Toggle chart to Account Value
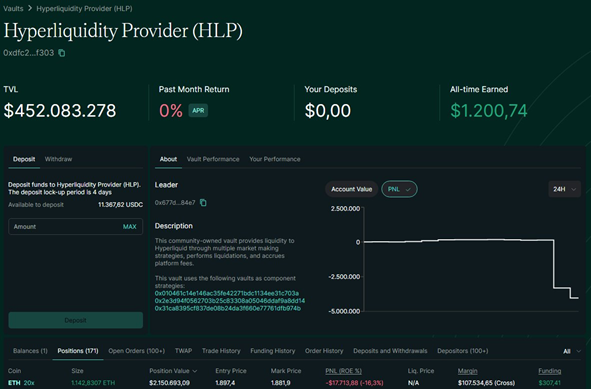Image resolution: width=591 pixels, height=389 pixels. pyautogui.click(x=351, y=189)
